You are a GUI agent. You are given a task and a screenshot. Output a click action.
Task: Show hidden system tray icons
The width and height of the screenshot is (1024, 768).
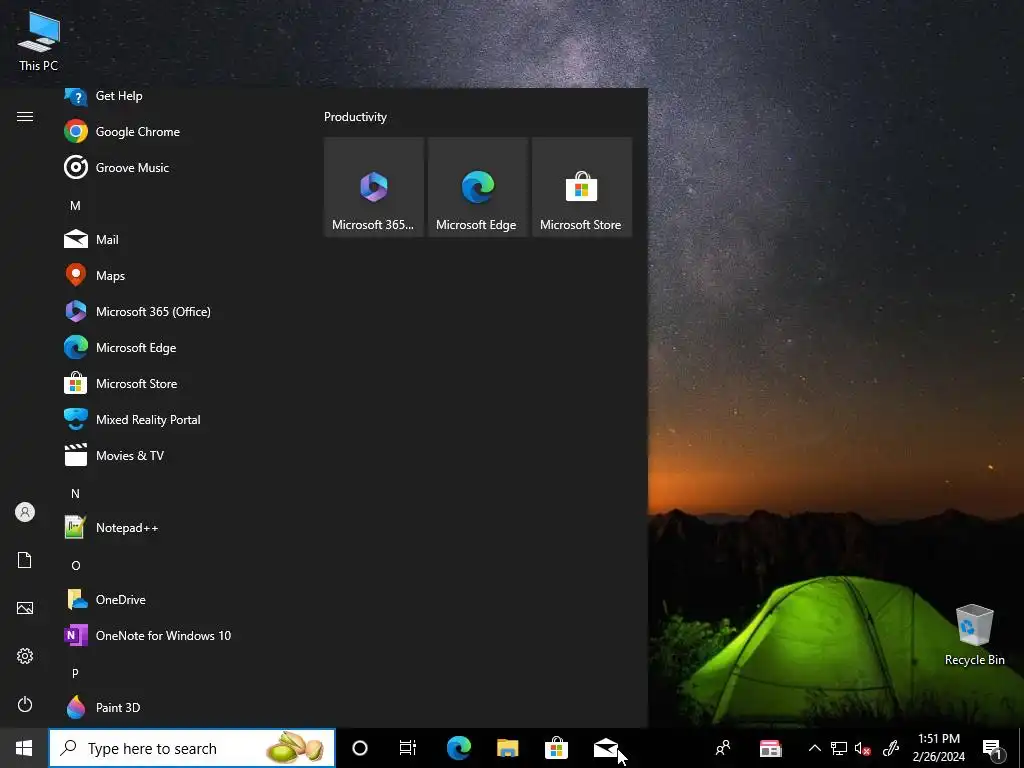[x=814, y=748]
